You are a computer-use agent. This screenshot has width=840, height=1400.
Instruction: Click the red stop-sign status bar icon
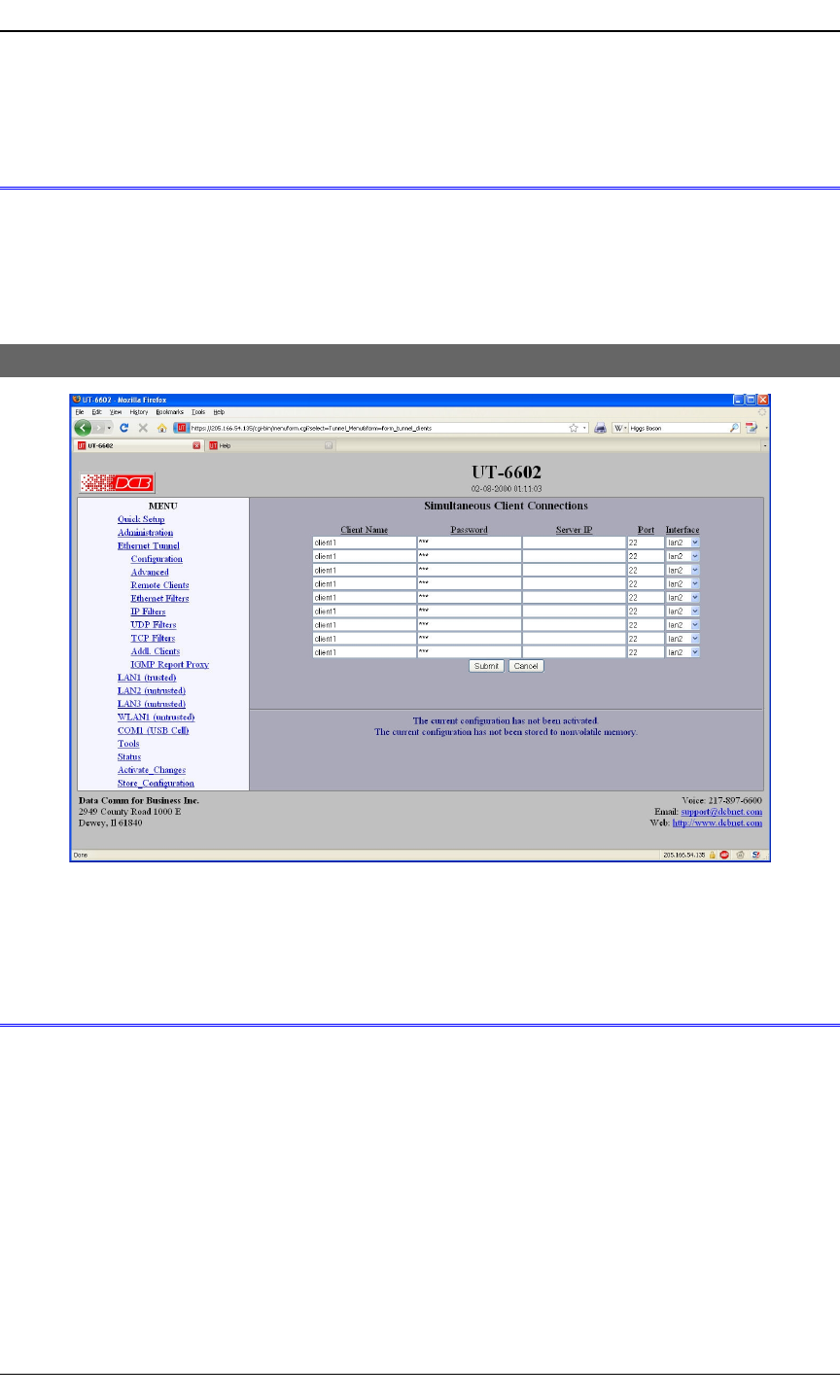[x=724, y=855]
